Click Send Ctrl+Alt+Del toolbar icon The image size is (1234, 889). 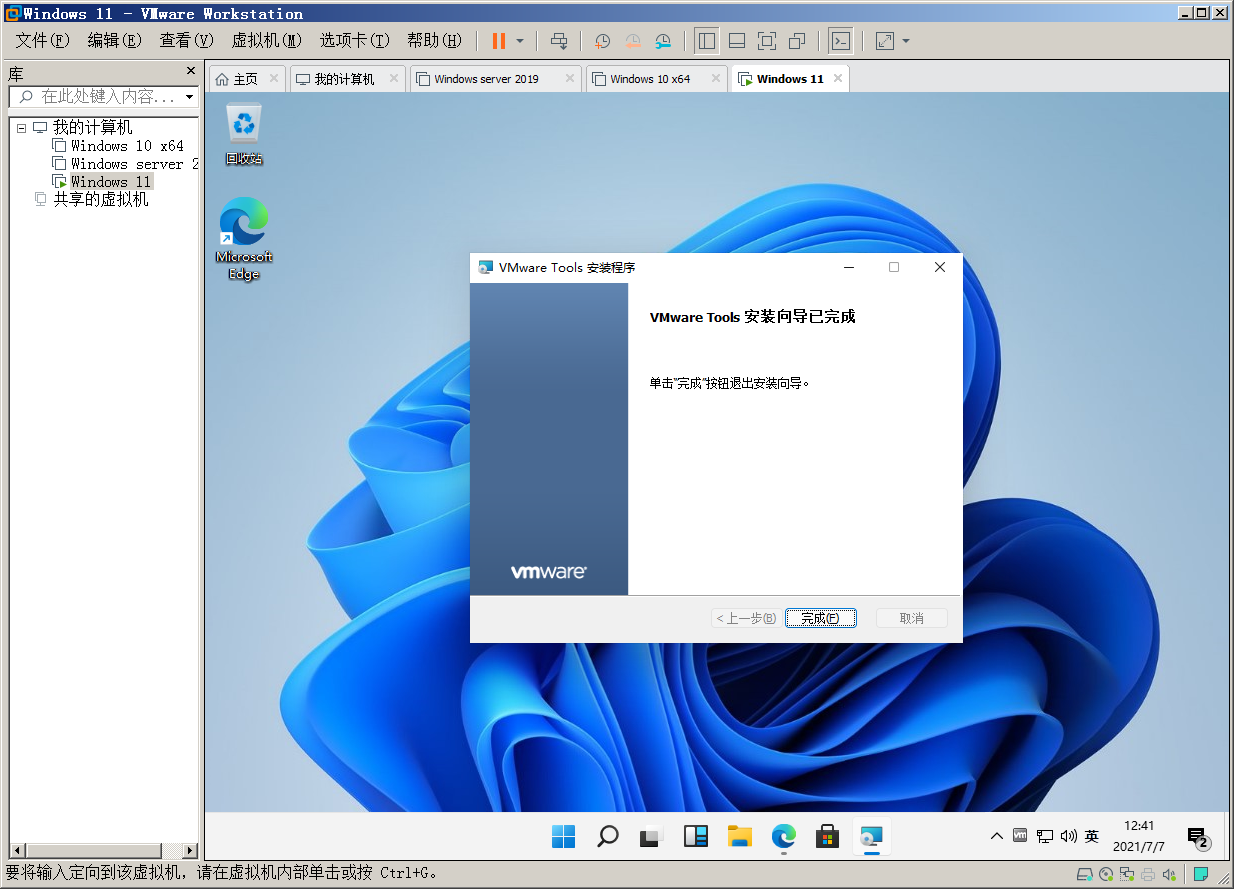tap(560, 41)
